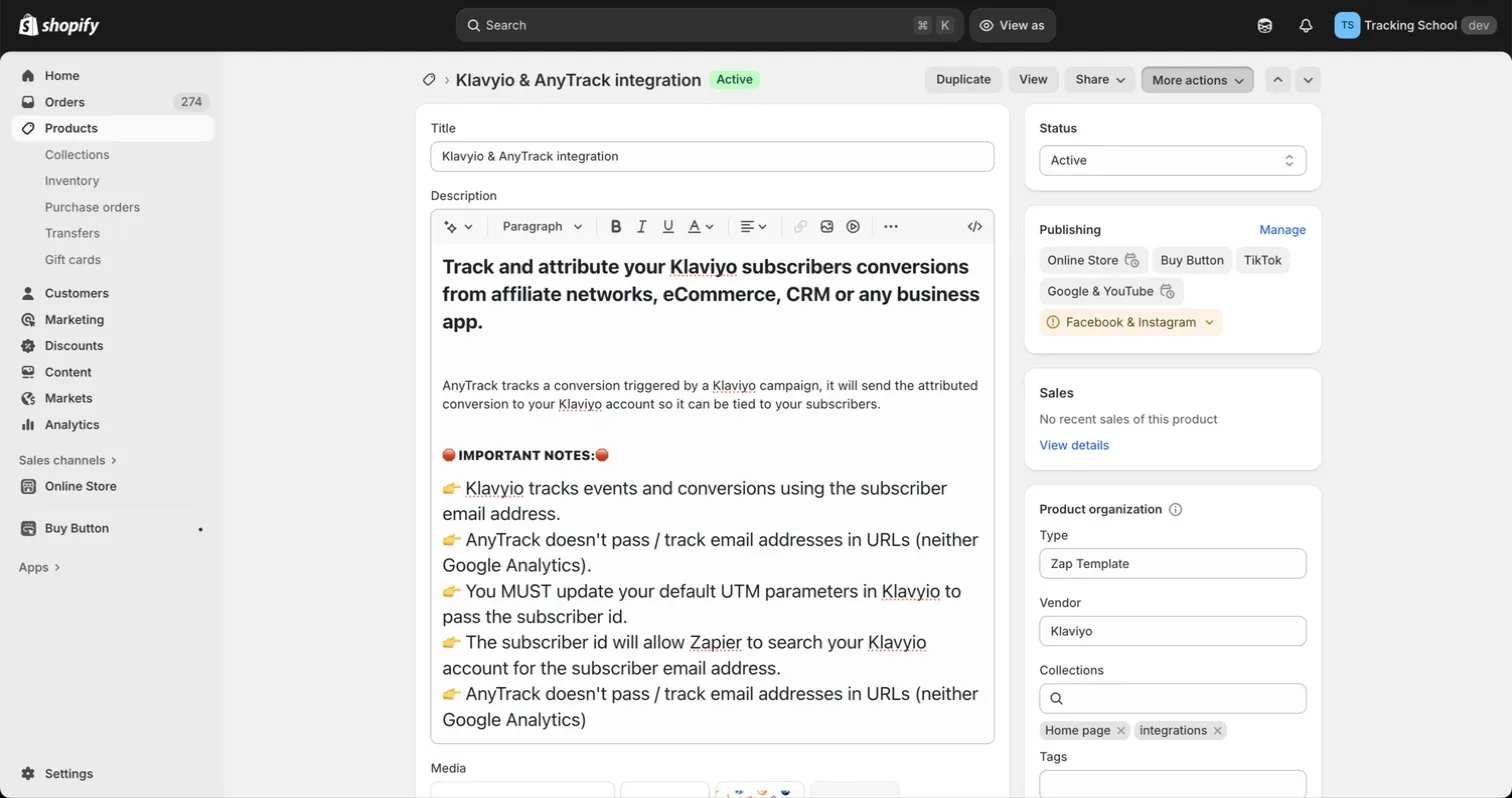Switch to HTML code view
The width and height of the screenshot is (1512, 798).
[x=975, y=227]
